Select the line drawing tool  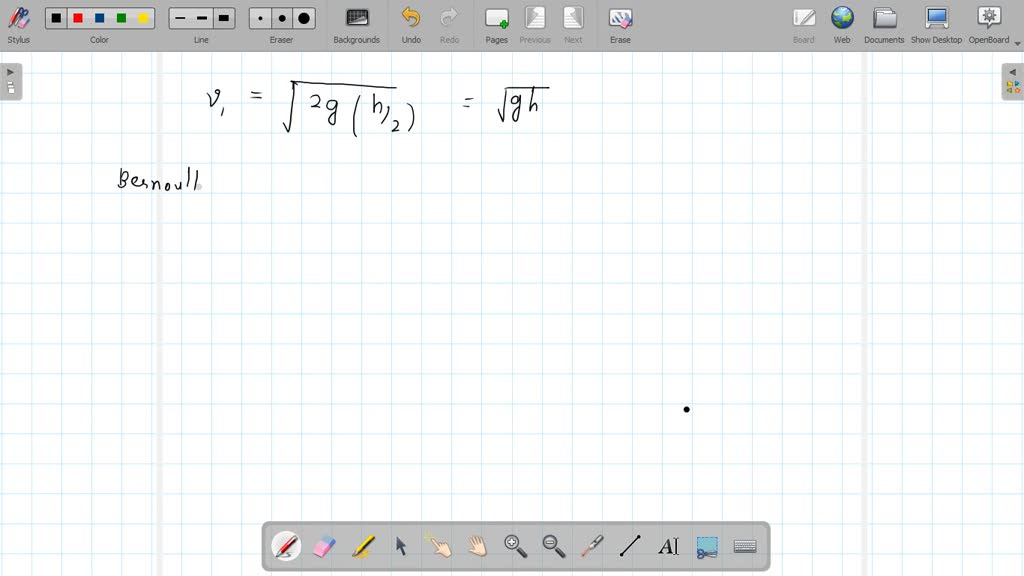[630, 547]
